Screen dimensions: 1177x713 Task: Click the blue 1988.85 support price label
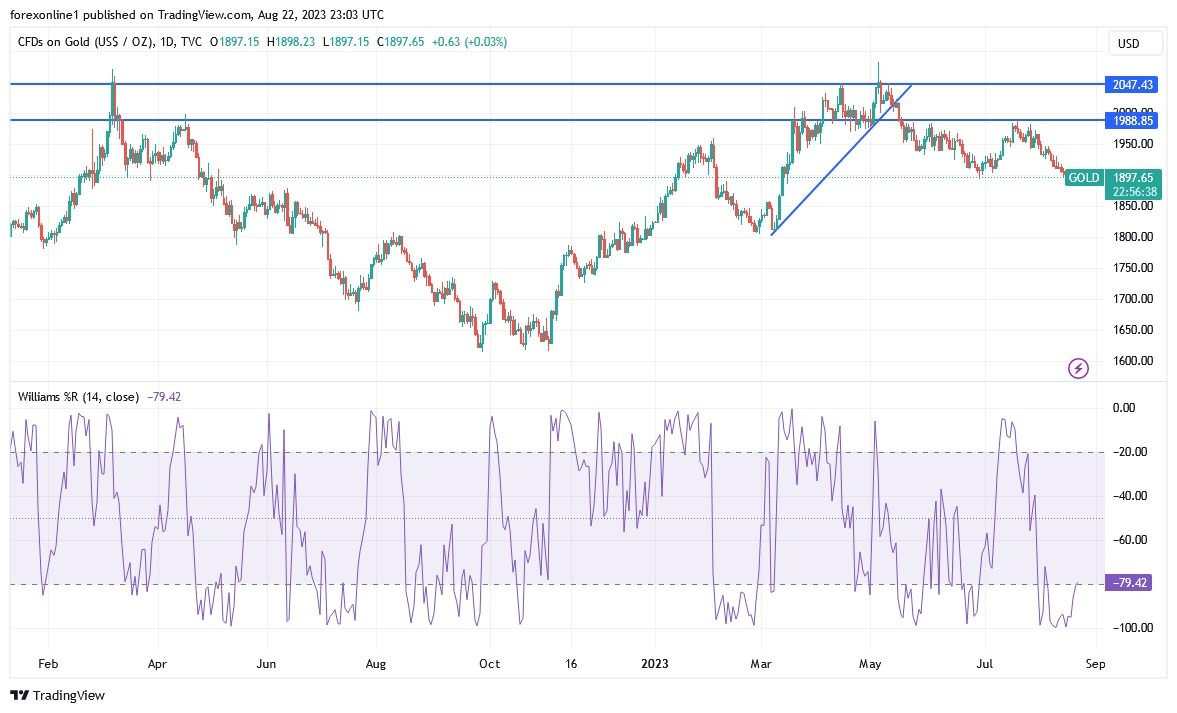1131,121
